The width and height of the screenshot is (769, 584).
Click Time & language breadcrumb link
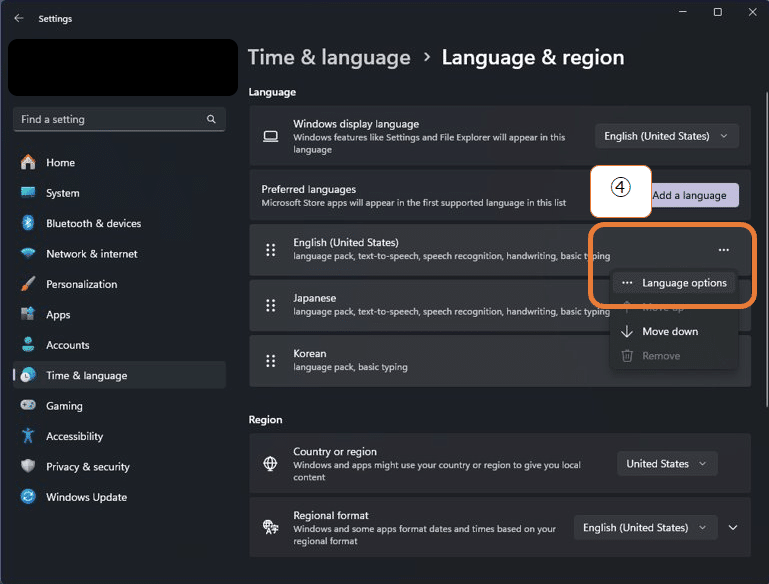[329, 58]
